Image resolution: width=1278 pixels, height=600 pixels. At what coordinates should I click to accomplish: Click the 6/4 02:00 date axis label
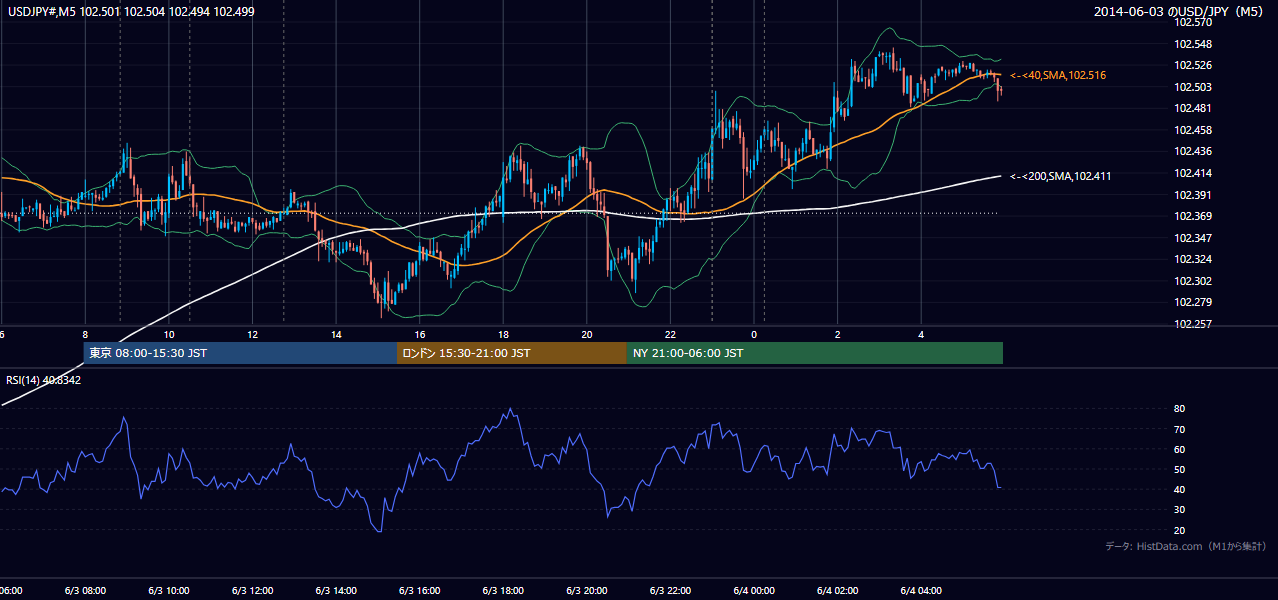(838, 590)
